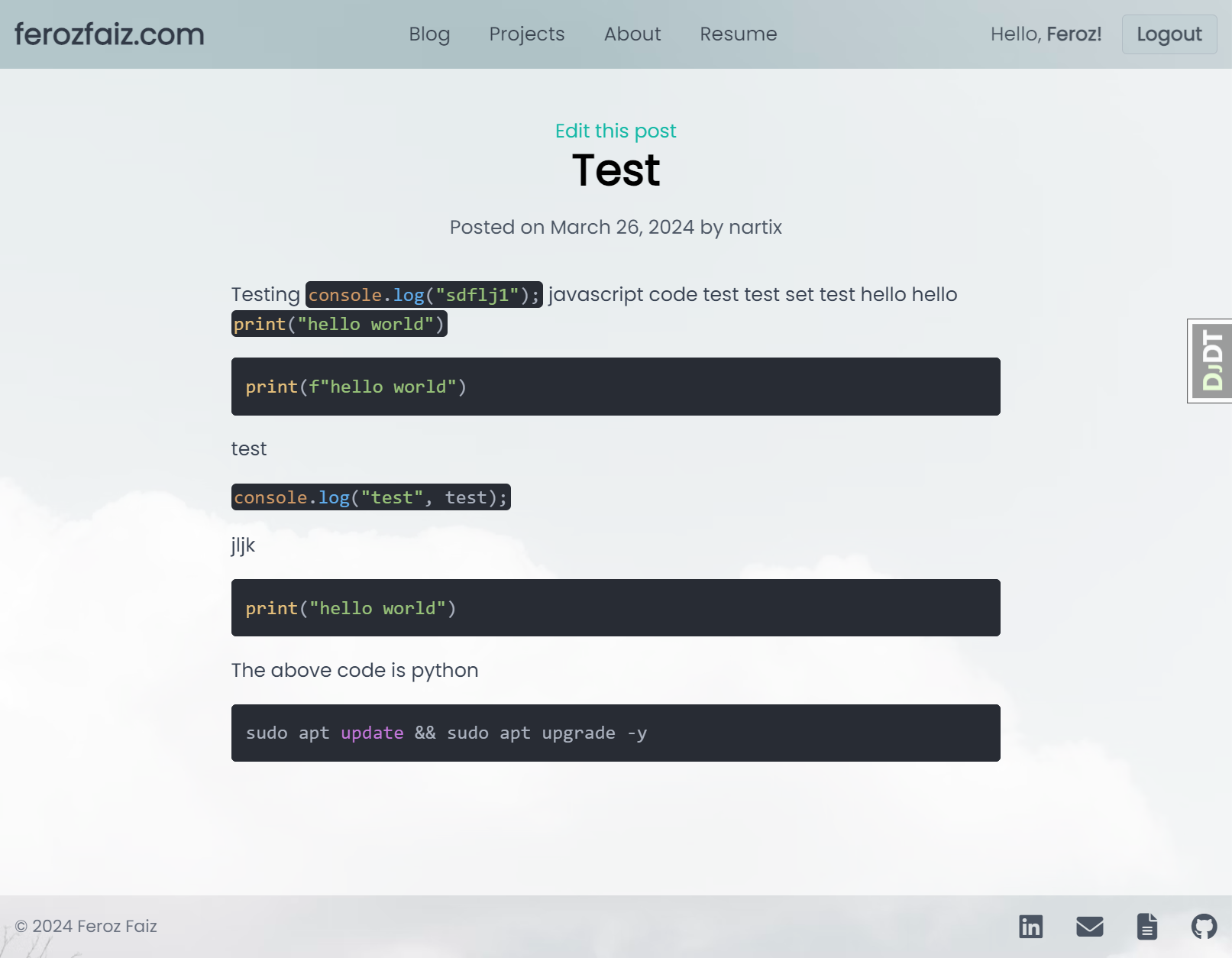Click the Logout button

pos(1169,34)
